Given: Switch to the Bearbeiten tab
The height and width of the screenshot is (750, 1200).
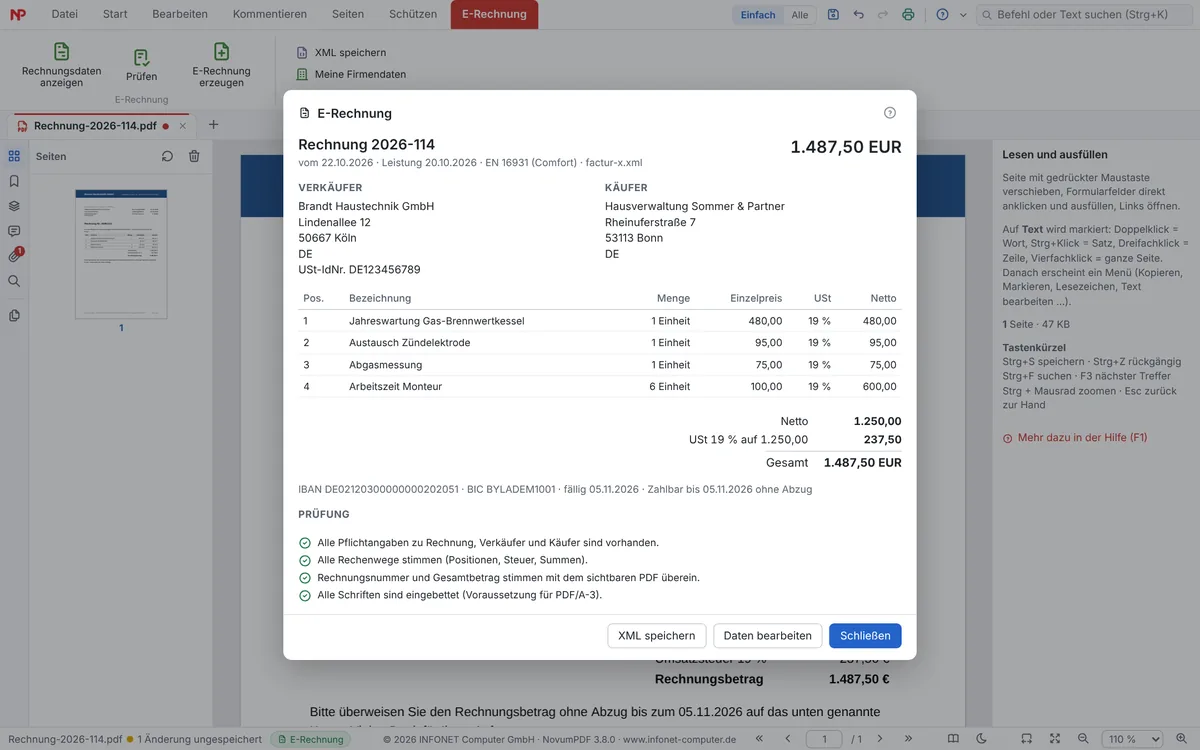Looking at the screenshot, I should [x=180, y=14].
